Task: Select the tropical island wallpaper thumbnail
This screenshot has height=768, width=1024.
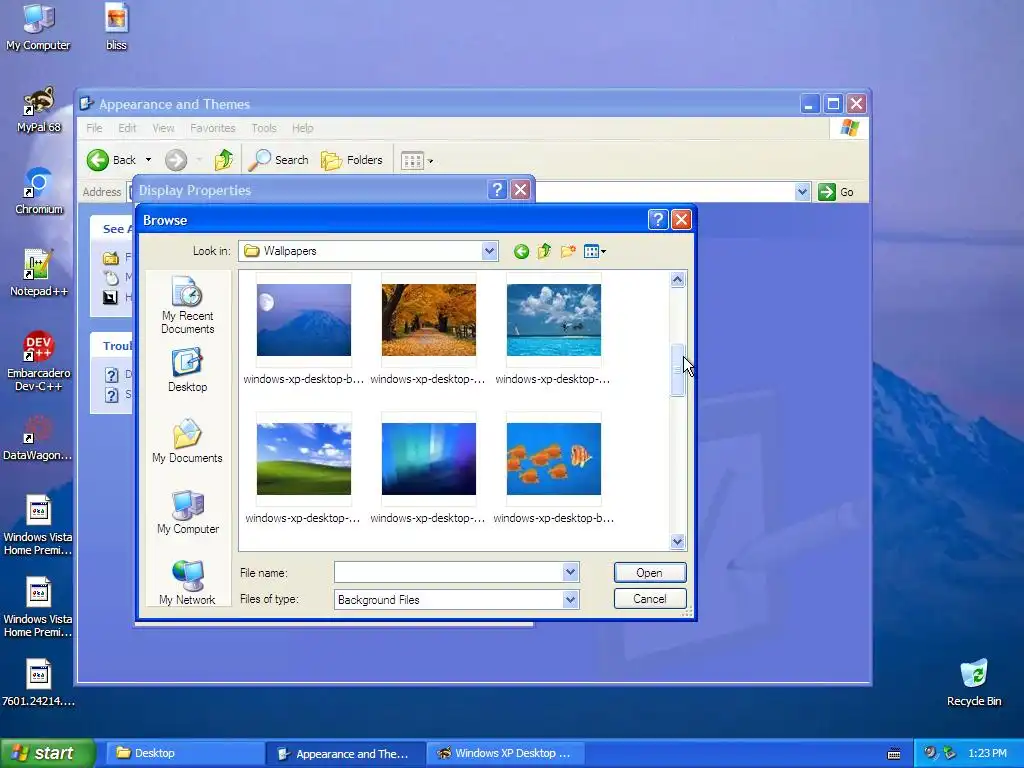Action: (554, 320)
